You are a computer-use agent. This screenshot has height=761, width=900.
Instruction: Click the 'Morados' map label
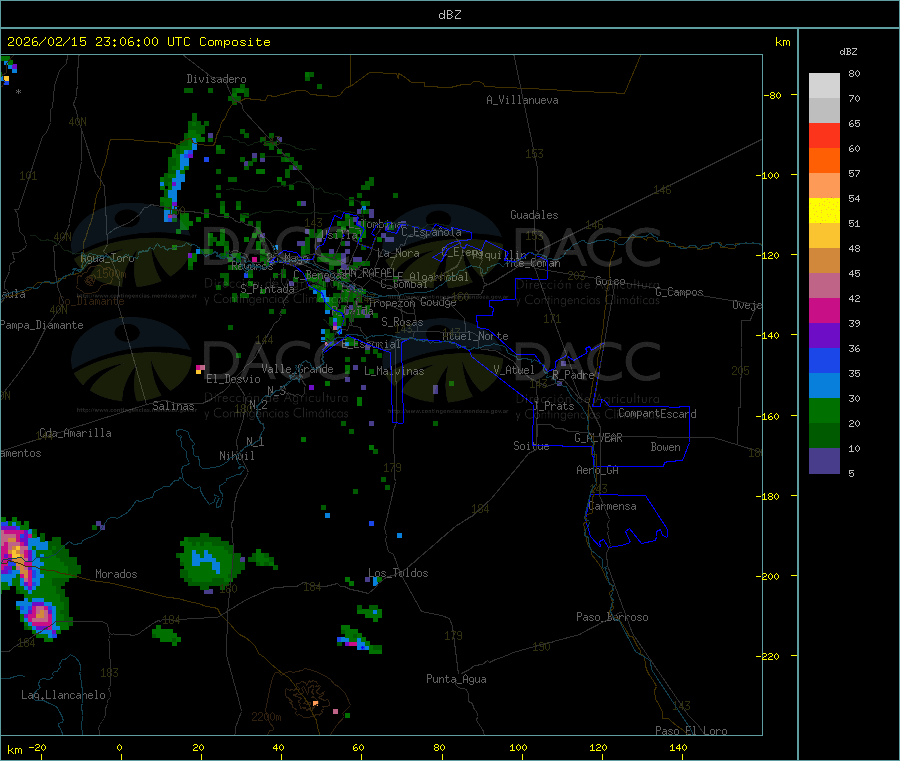tap(116, 574)
